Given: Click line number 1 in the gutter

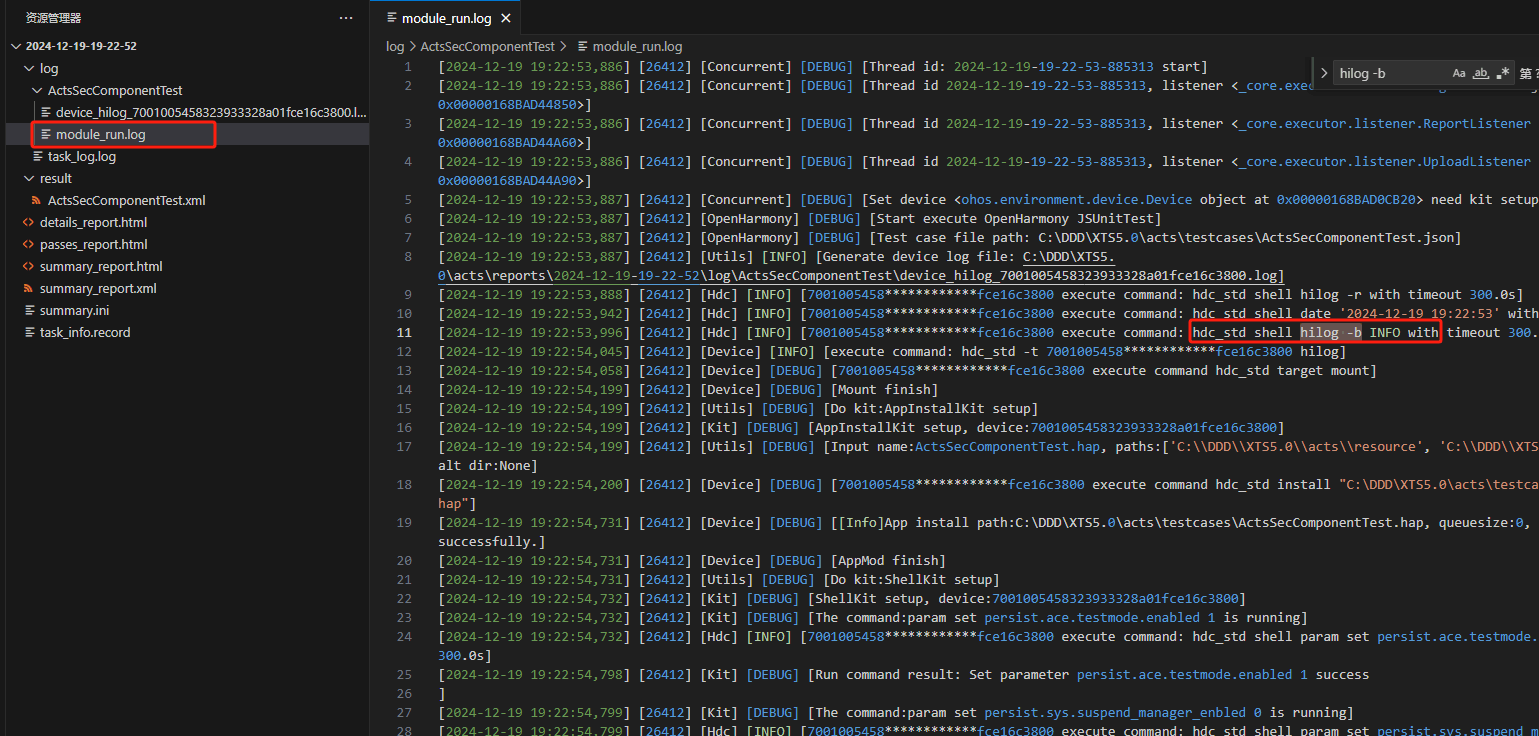Looking at the screenshot, I should 407,67.
